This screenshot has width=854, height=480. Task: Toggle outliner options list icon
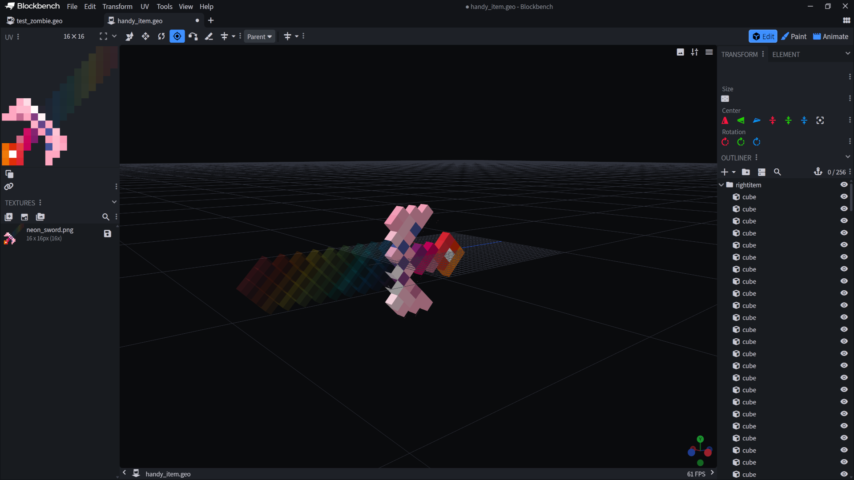[x=761, y=172]
